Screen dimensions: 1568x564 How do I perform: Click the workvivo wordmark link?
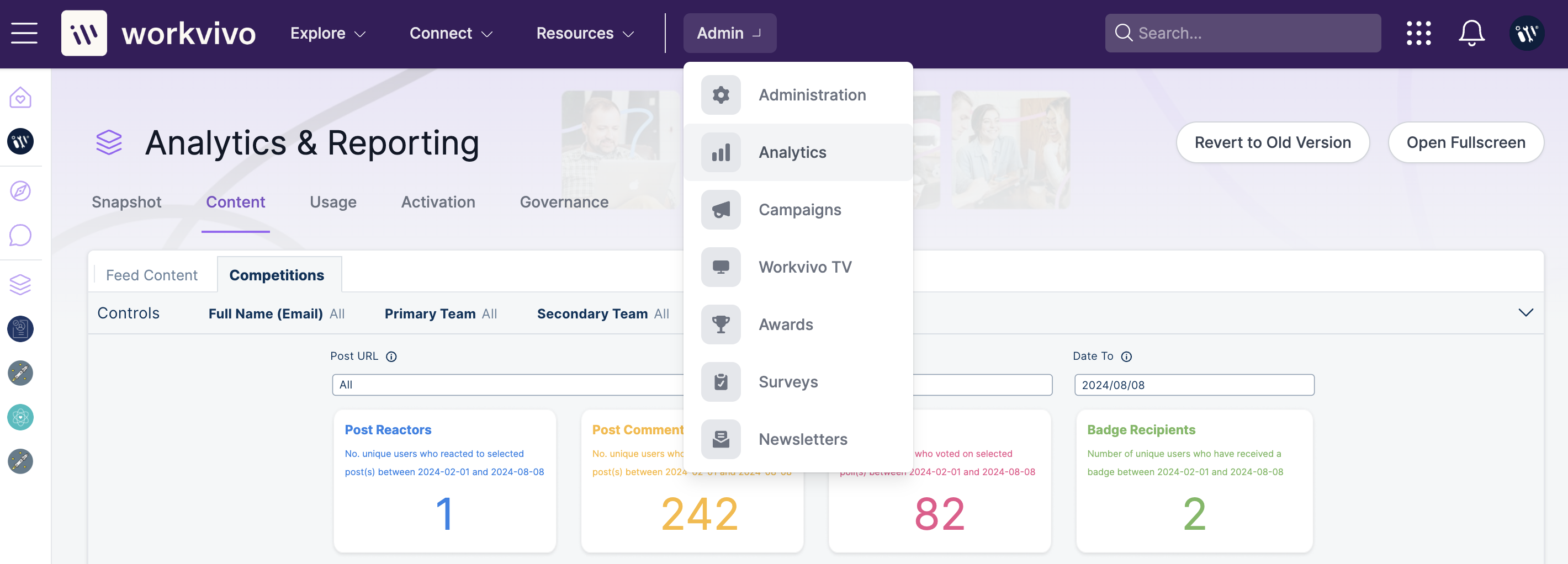[x=189, y=34]
